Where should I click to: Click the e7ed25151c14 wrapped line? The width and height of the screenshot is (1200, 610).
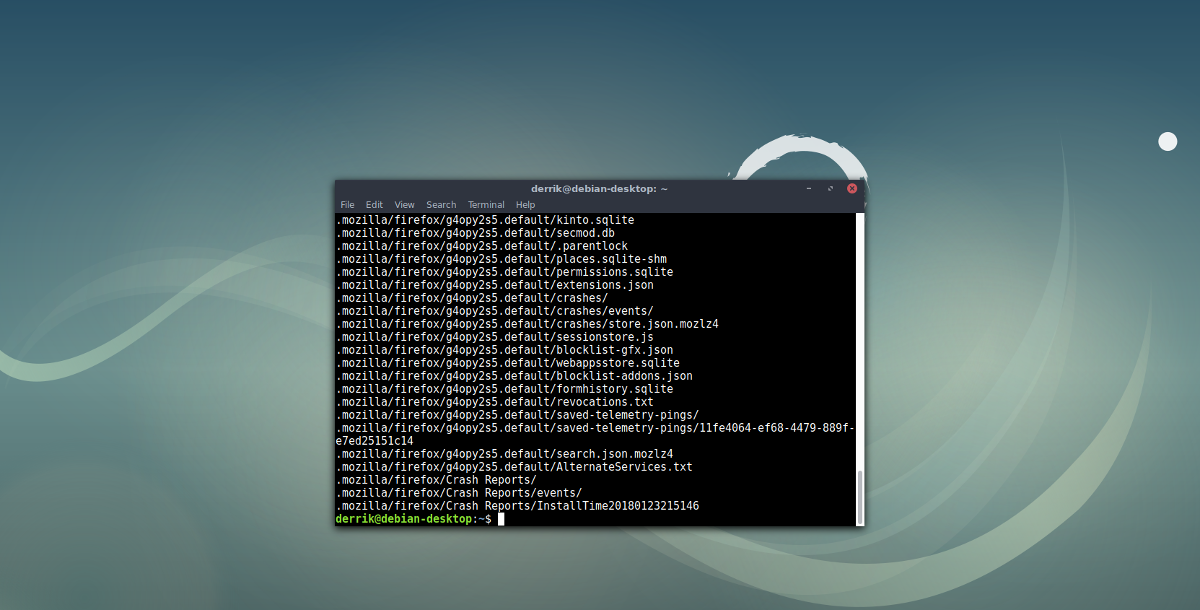[x=375, y=441]
